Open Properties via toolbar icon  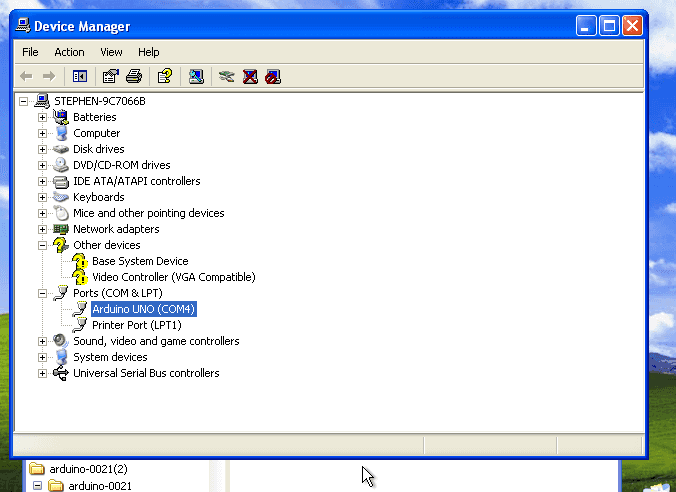point(111,77)
